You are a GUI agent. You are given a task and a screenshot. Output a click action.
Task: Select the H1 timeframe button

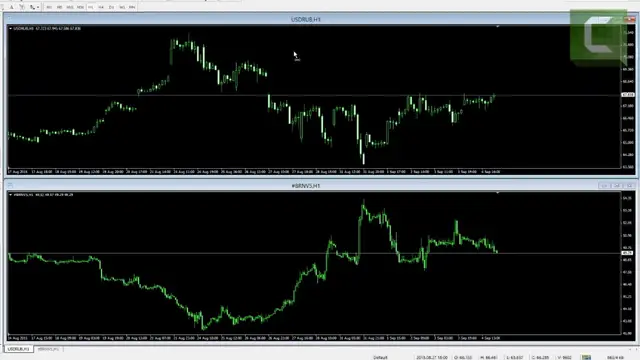click(x=91, y=7)
